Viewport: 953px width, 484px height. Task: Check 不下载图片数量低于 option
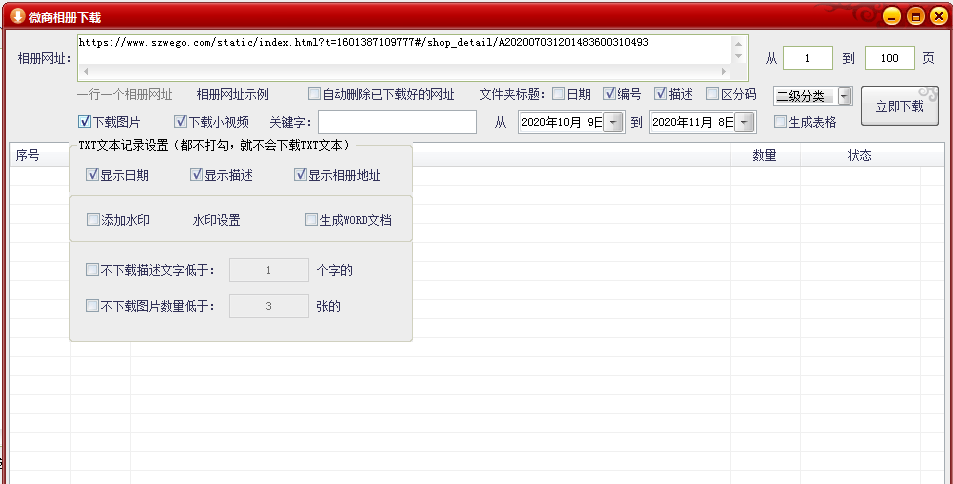pos(93,307)
